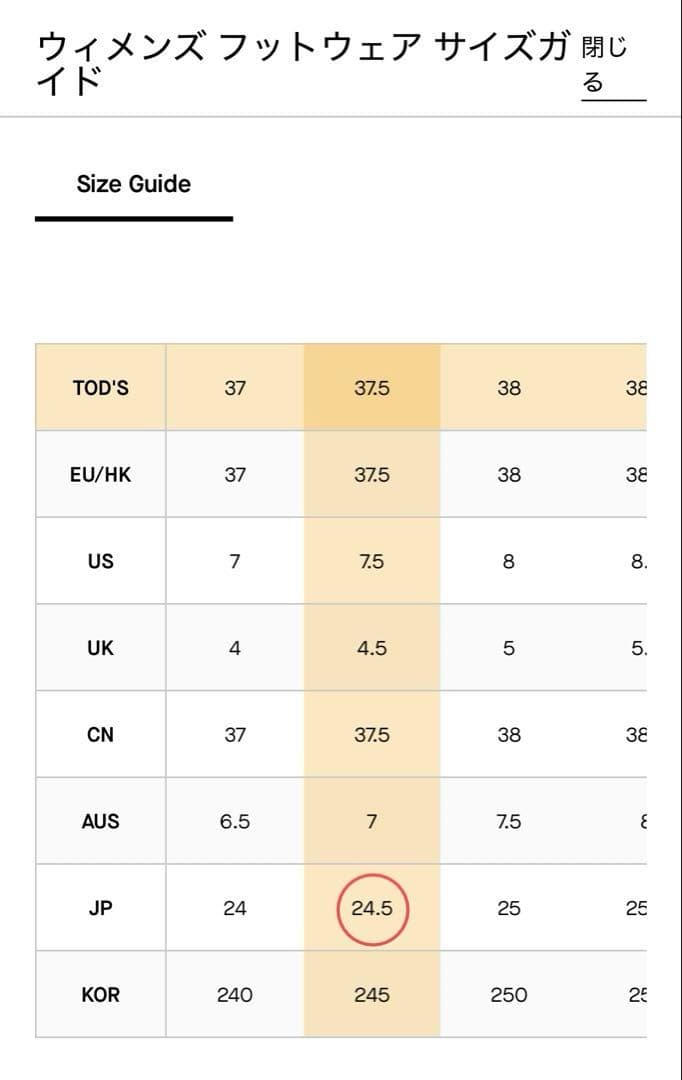Image resolution: width=682 pixels, height=1080 pixels.
Task: Select AUS size 6.5 cell
Action: tap(235, 822)
